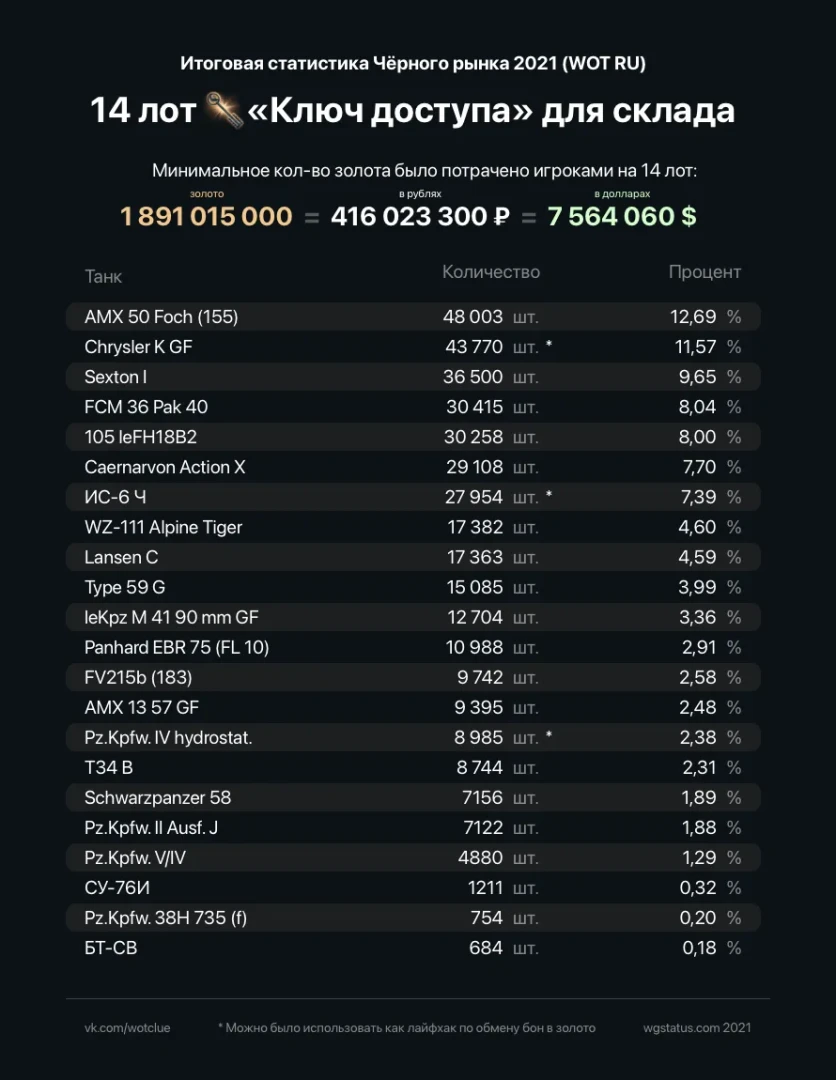Click the Schwarzpanzer 58 entry
Screen dimensions: 836x1080
click(158, 797)
